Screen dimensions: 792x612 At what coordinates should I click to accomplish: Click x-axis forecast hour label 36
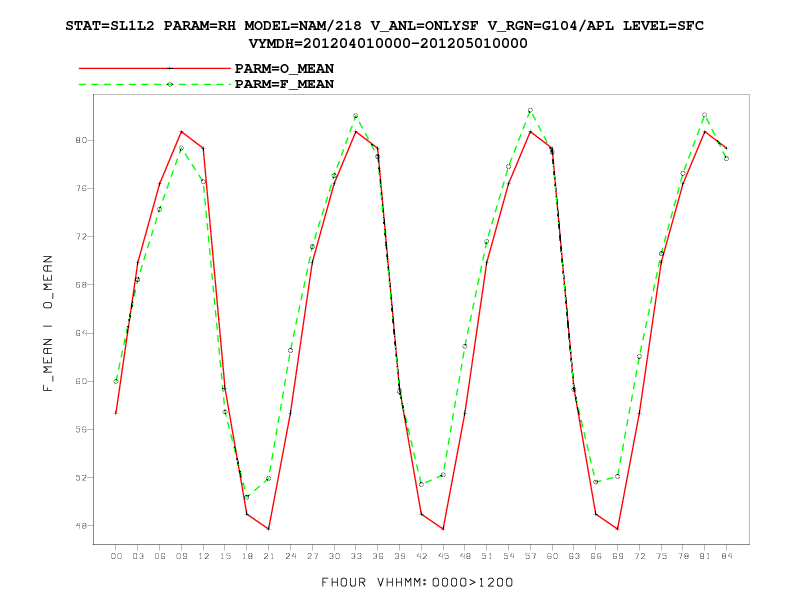[378, 556]
